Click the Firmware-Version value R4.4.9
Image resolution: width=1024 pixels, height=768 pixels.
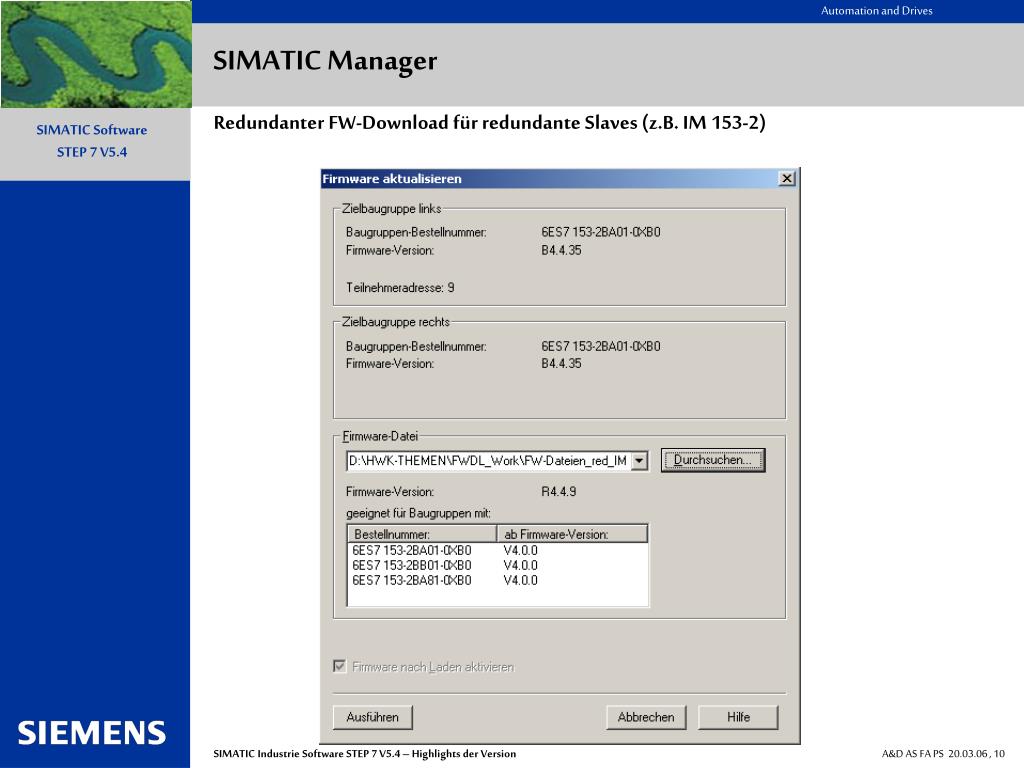559,492
